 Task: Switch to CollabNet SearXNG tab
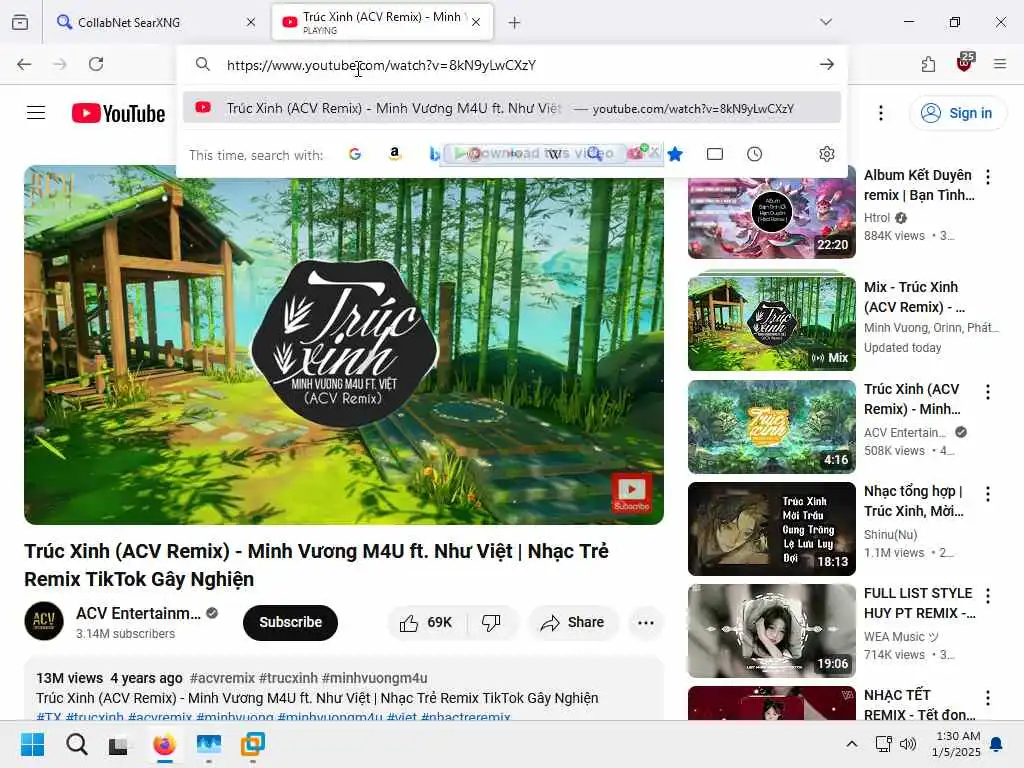(x=155, y=23)
